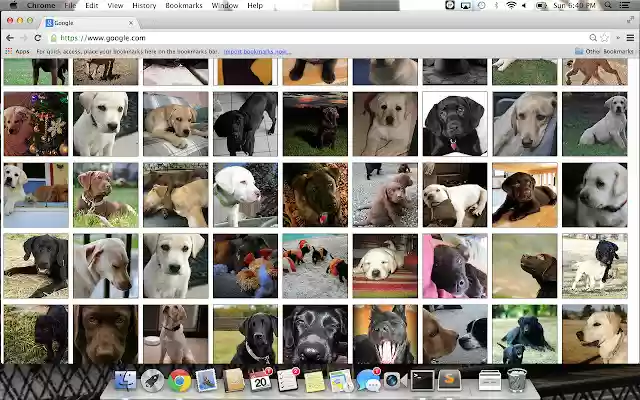Open Finder from the Dock

[x=125, y=381]
